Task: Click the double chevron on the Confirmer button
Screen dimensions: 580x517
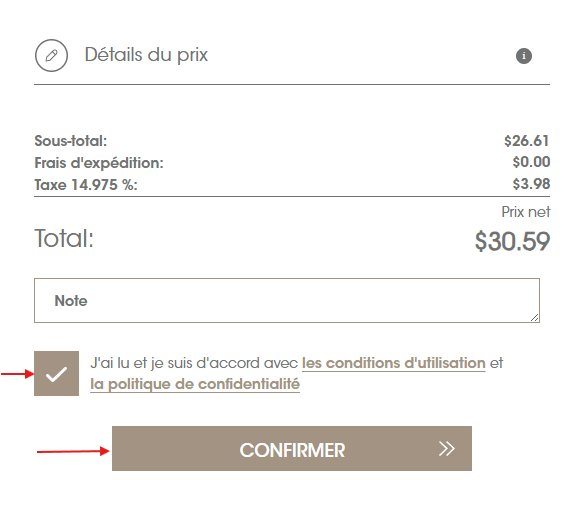Action: click(x=446, y=449)
